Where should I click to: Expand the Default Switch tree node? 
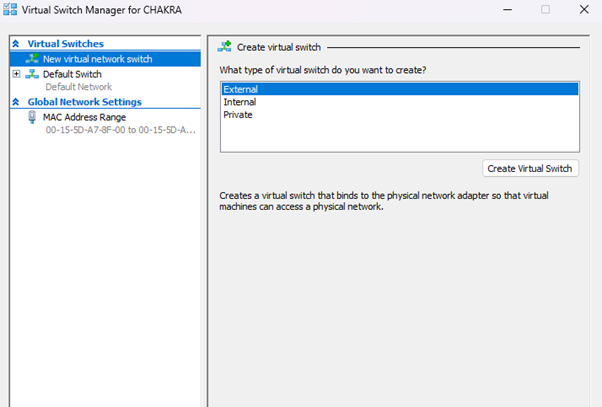[16, 74]
